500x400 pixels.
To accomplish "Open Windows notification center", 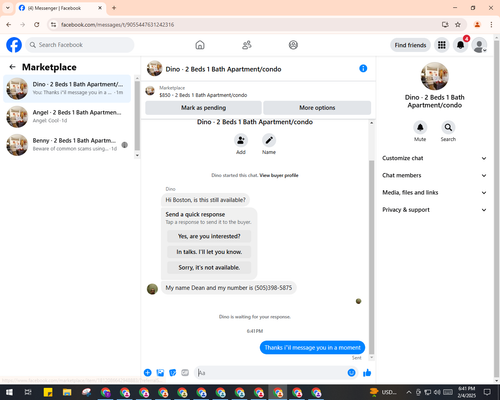I will coord(487,392).
